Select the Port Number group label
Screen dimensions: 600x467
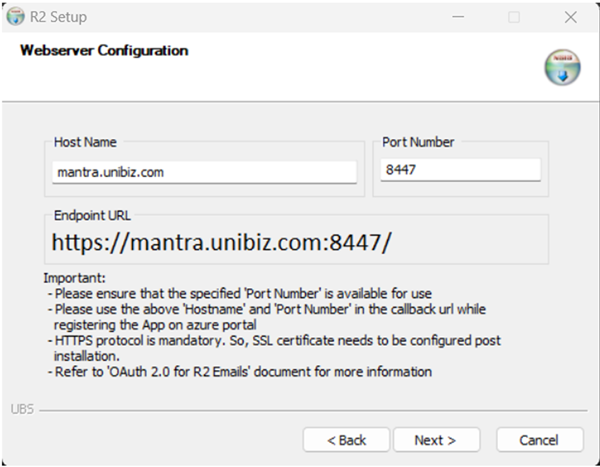pos(421,143)
